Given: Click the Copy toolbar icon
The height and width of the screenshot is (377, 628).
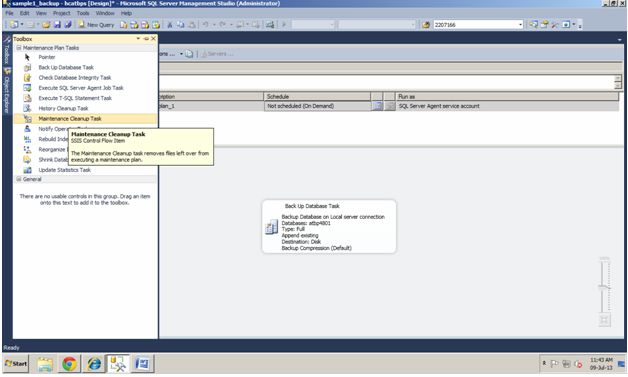Looking at the screenshot, I should coord(181,25).
